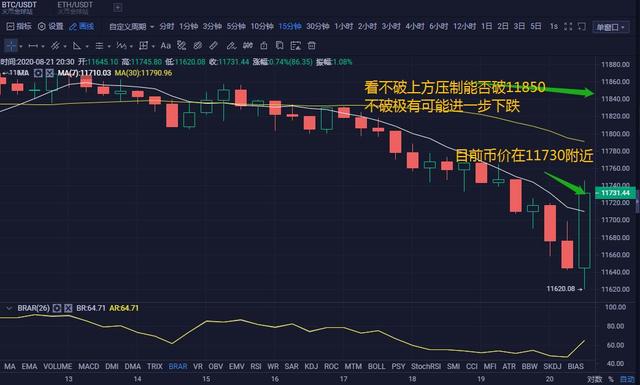This screenshot has width=640, height=385.
Task: Open BRAR(26) indicator settings icon
Action: pos(57,308)
